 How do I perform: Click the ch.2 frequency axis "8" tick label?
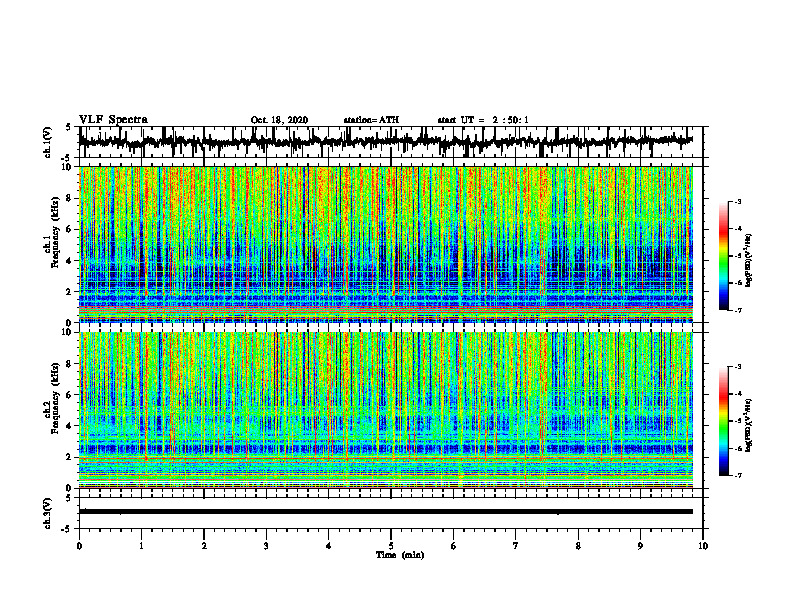[x=70, y=364]
